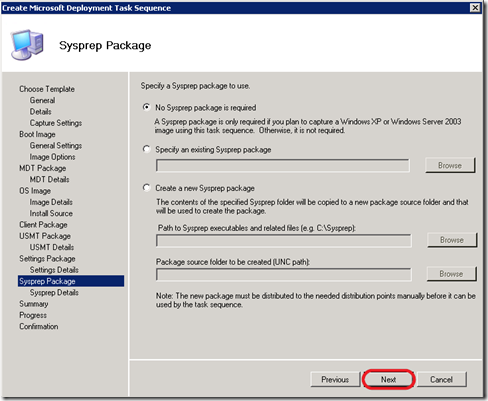Click the 'Specify a Sysprep package to use.' text

[195, 86]
